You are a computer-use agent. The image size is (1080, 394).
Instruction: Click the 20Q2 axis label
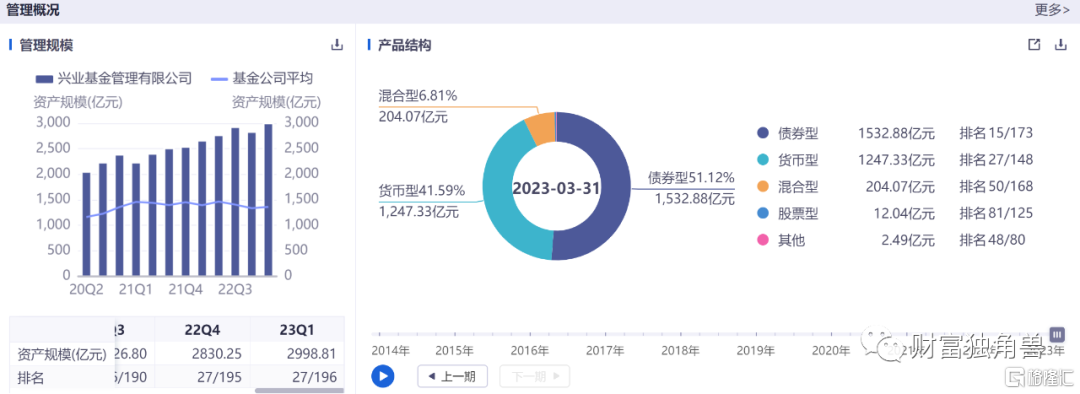(86, 289)
